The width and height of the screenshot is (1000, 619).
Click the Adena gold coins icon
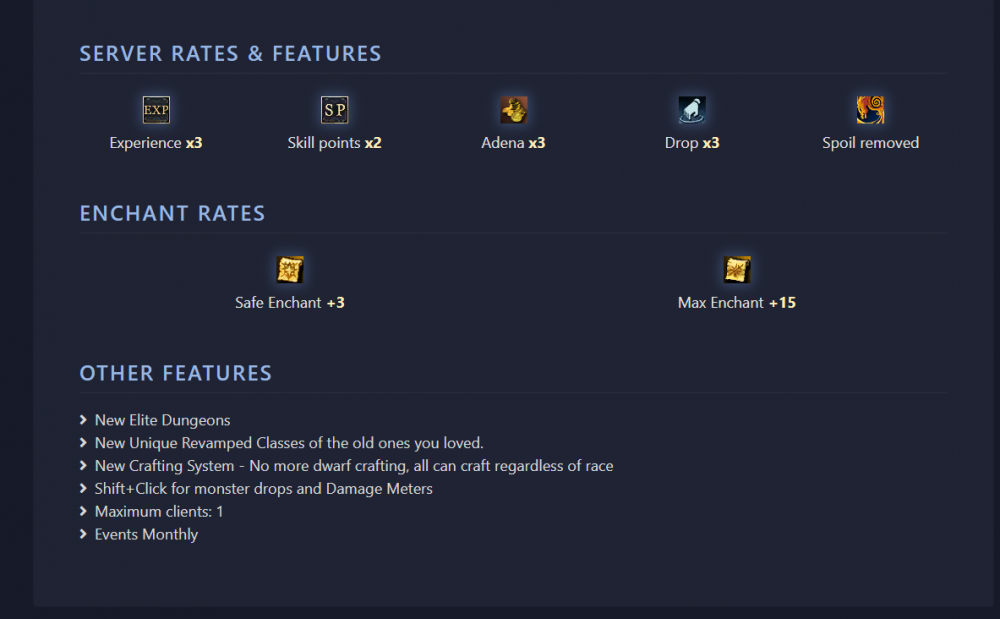point(514,110)
